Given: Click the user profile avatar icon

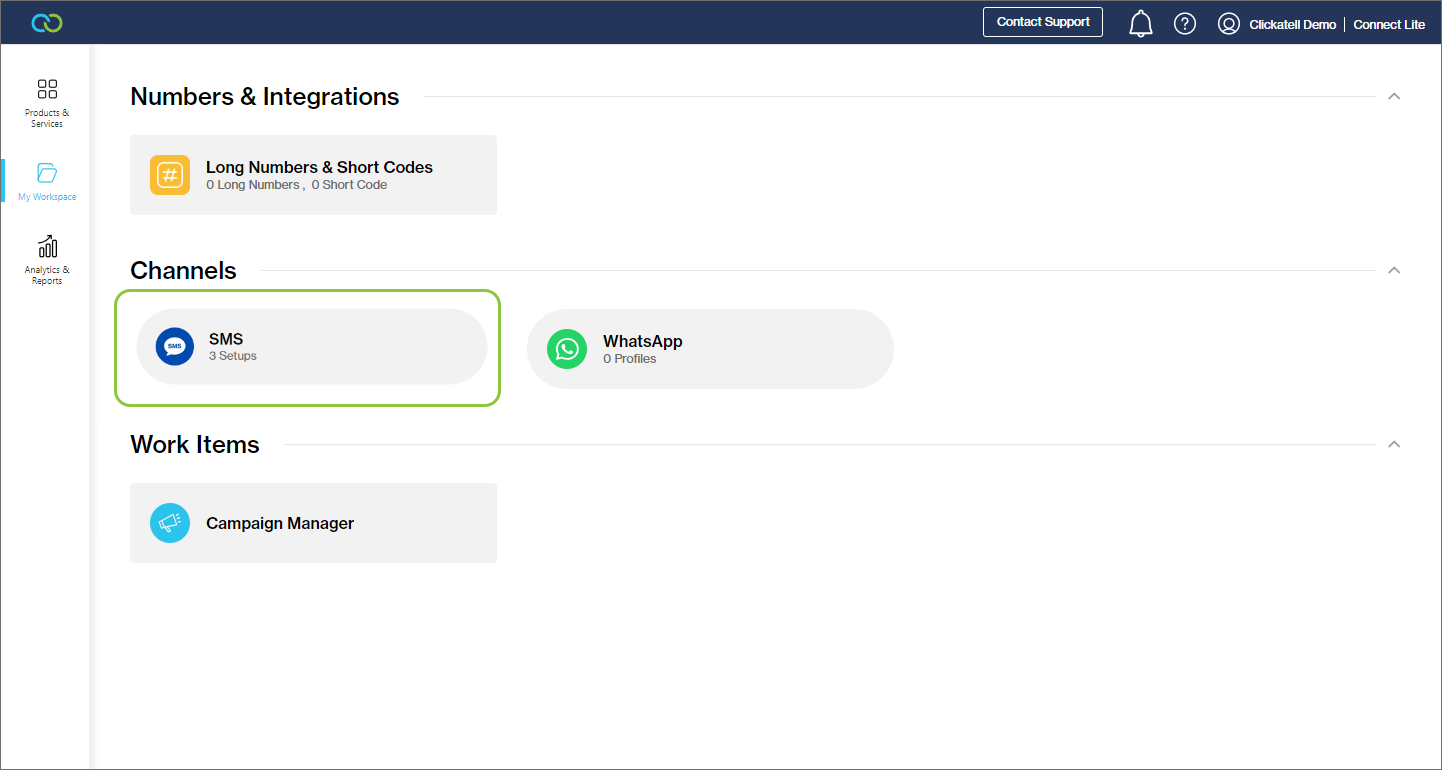Looking at the screenshot, I should pos(1229,24).
